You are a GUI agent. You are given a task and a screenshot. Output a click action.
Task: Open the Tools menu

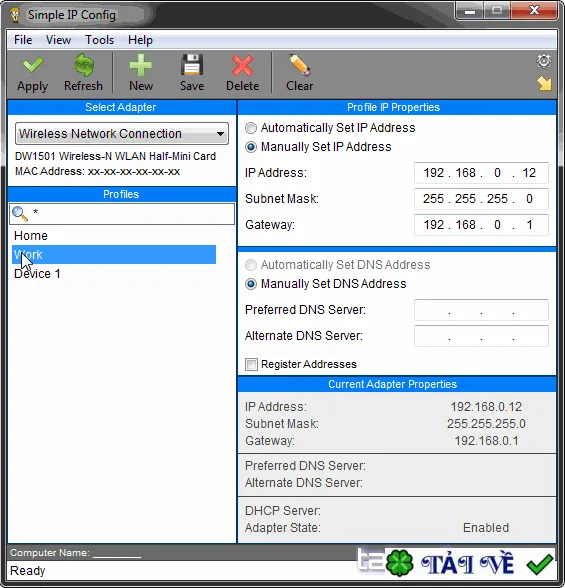click(x=99, y=40)
